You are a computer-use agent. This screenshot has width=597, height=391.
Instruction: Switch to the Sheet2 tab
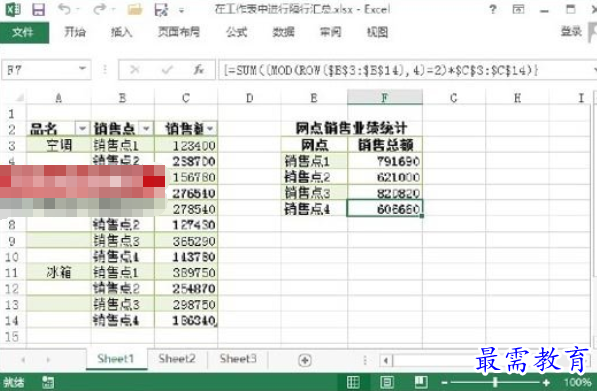pyautogui.click(x=177, y=359)
